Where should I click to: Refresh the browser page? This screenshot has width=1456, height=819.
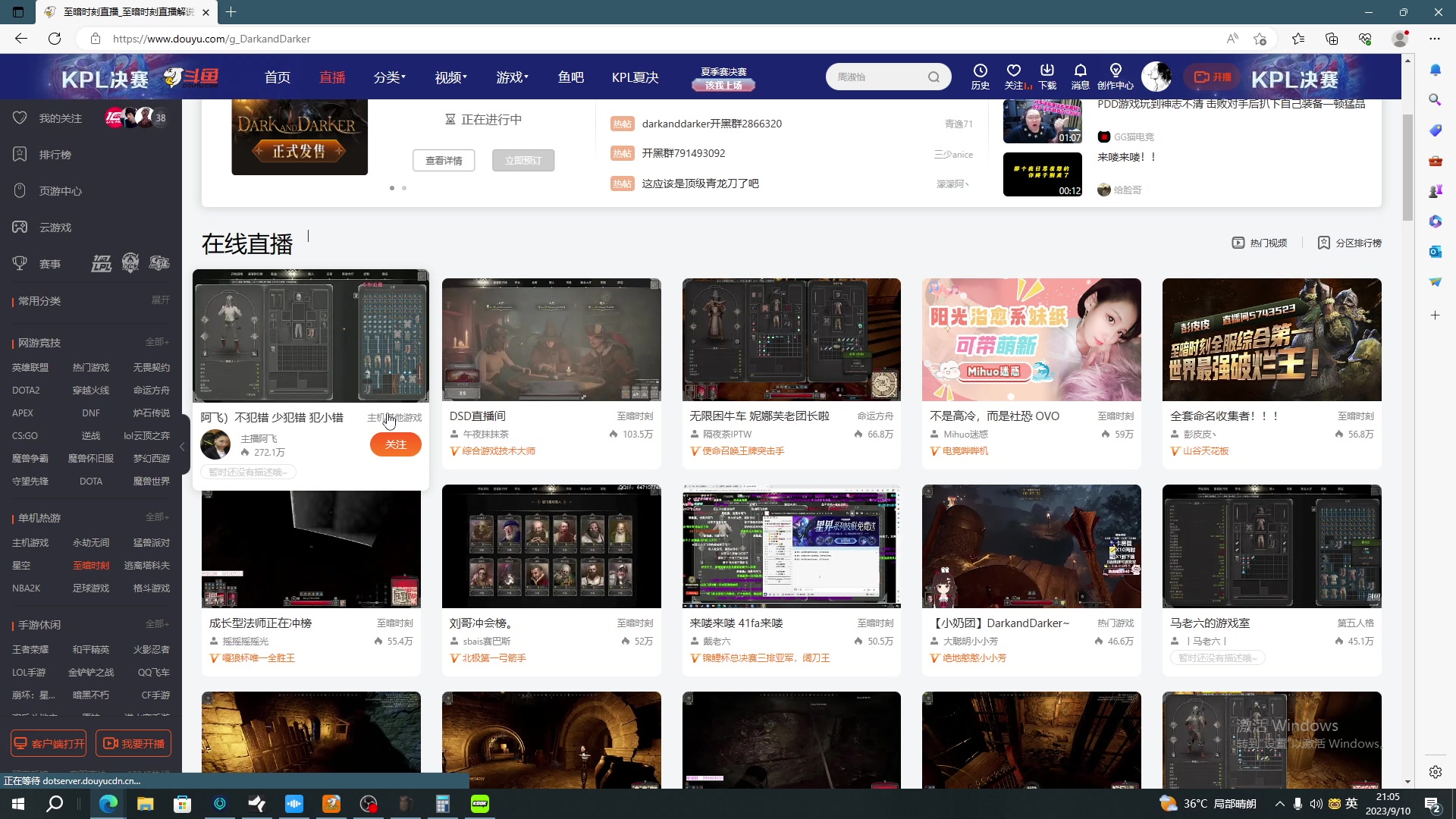point(55,39)
